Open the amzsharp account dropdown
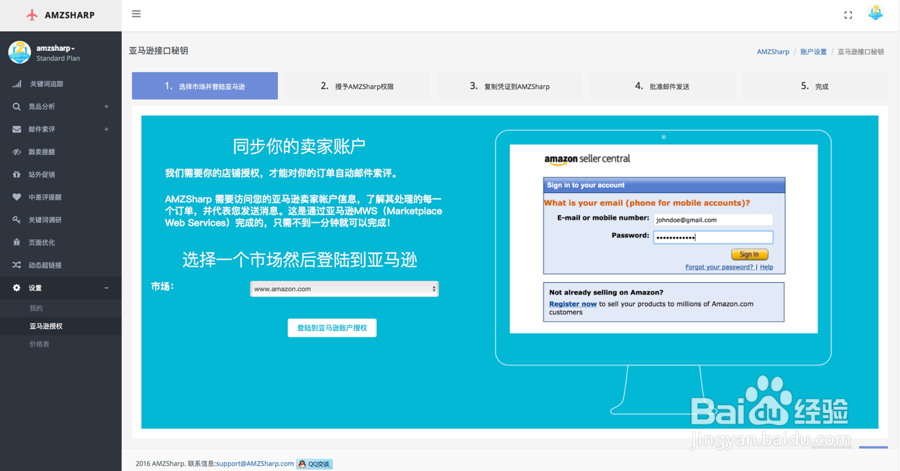Screen dimensions: 900x471 (56, 48)
